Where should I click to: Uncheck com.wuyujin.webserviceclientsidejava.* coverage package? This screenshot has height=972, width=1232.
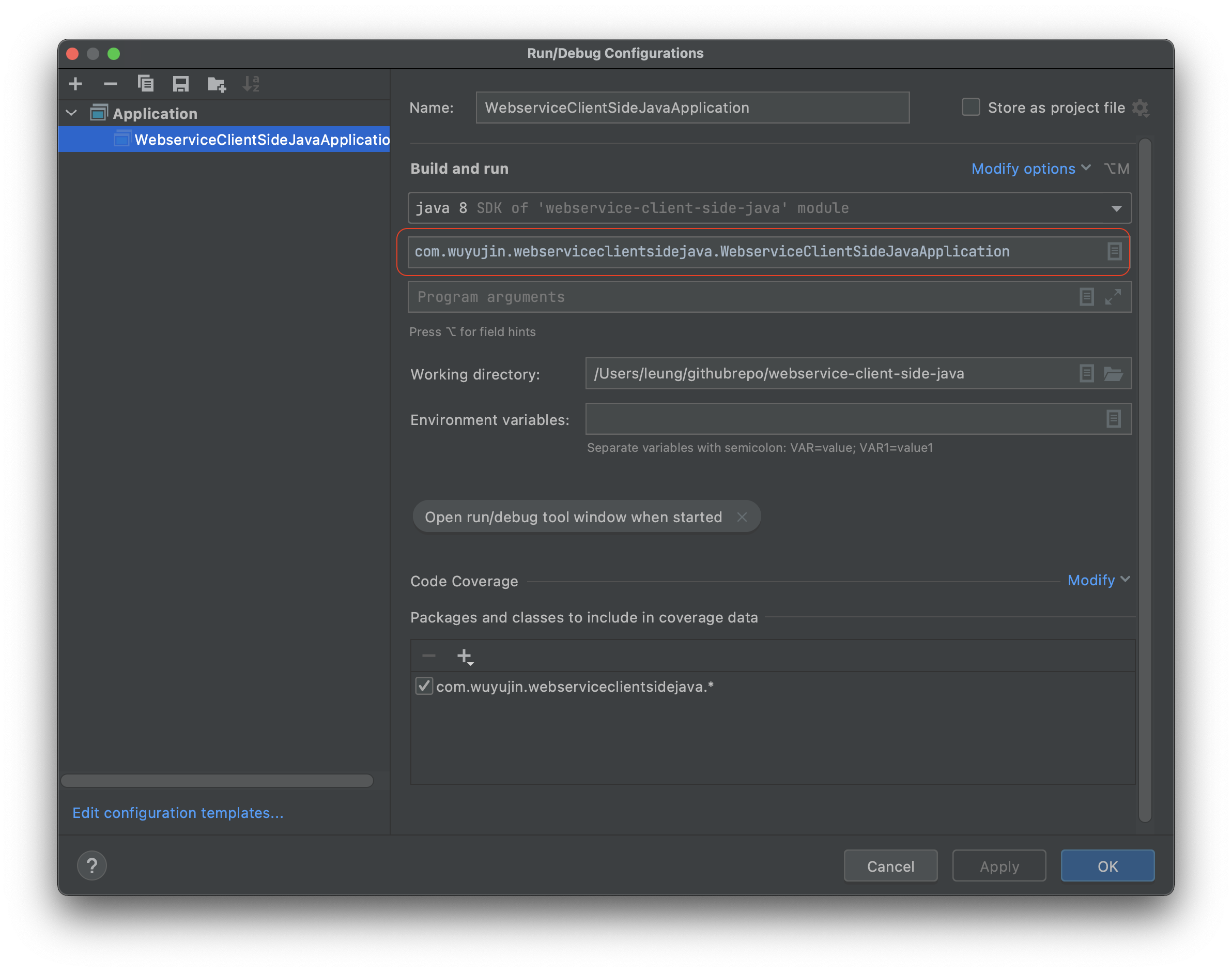(x=424, y=686)
